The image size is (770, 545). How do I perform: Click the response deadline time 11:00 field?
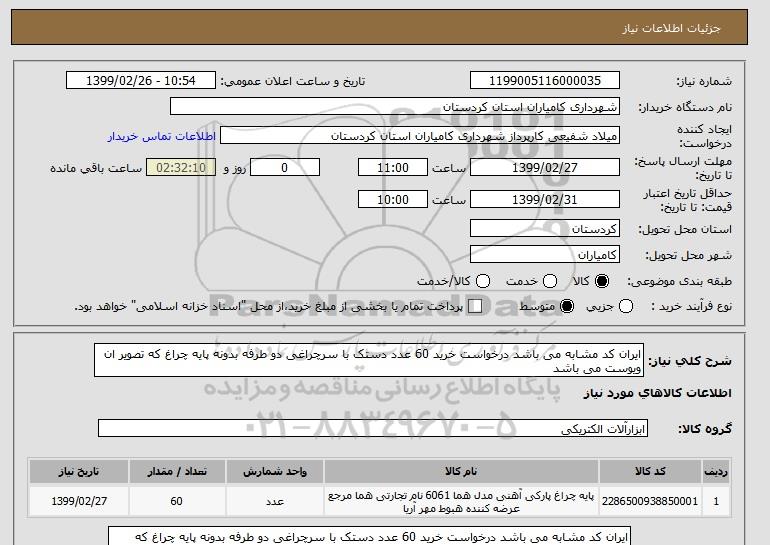[393, 167]
